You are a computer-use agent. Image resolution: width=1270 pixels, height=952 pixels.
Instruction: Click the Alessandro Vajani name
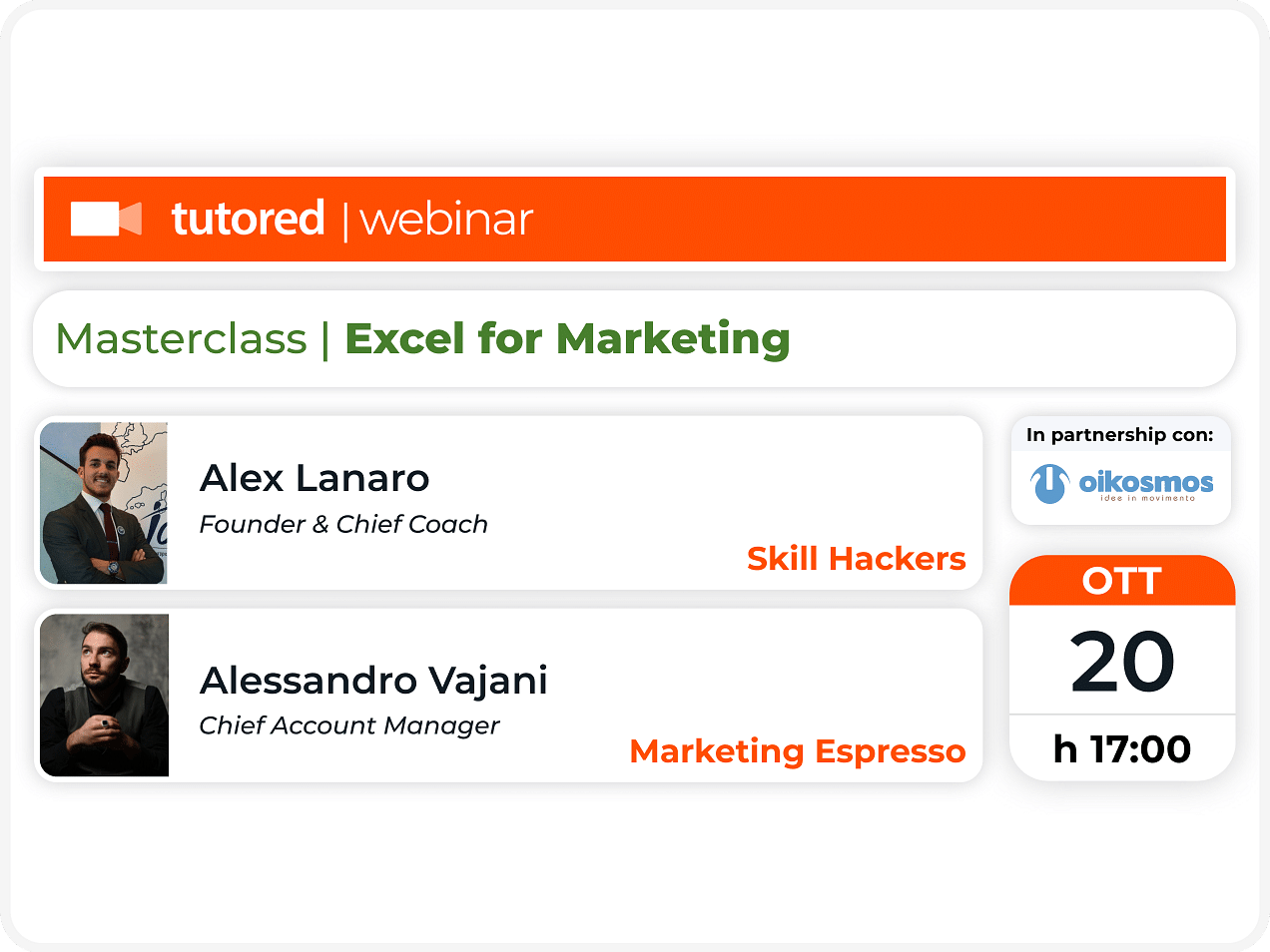point(373,681)
